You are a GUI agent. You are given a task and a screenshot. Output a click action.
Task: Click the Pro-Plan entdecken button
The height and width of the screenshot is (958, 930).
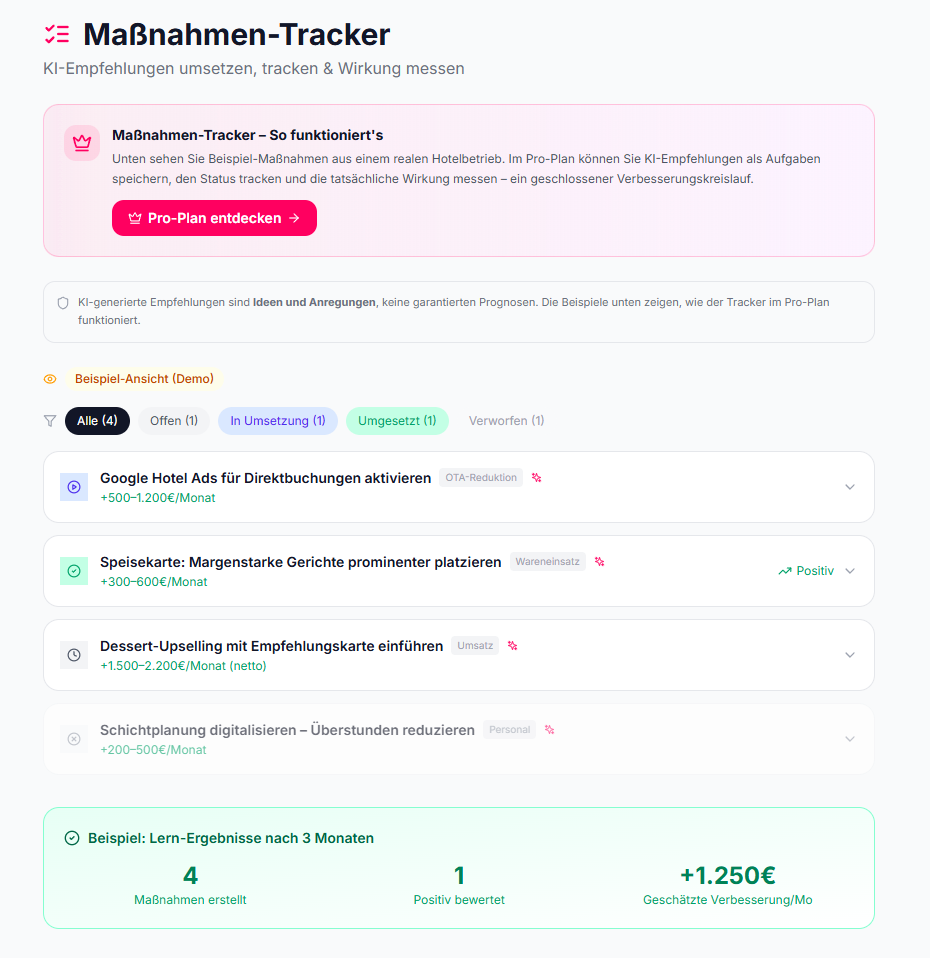[x=214, y=218]
